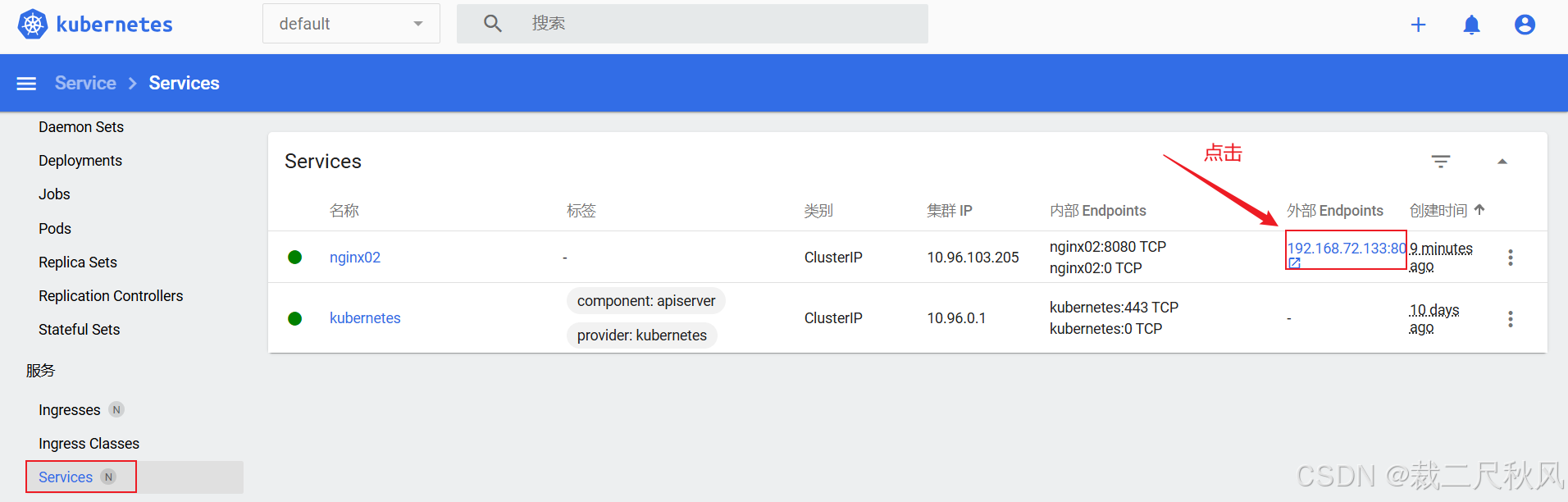Open Deployments in the sidebar
The image size is (1568, 502).
[x=80, y=161]
